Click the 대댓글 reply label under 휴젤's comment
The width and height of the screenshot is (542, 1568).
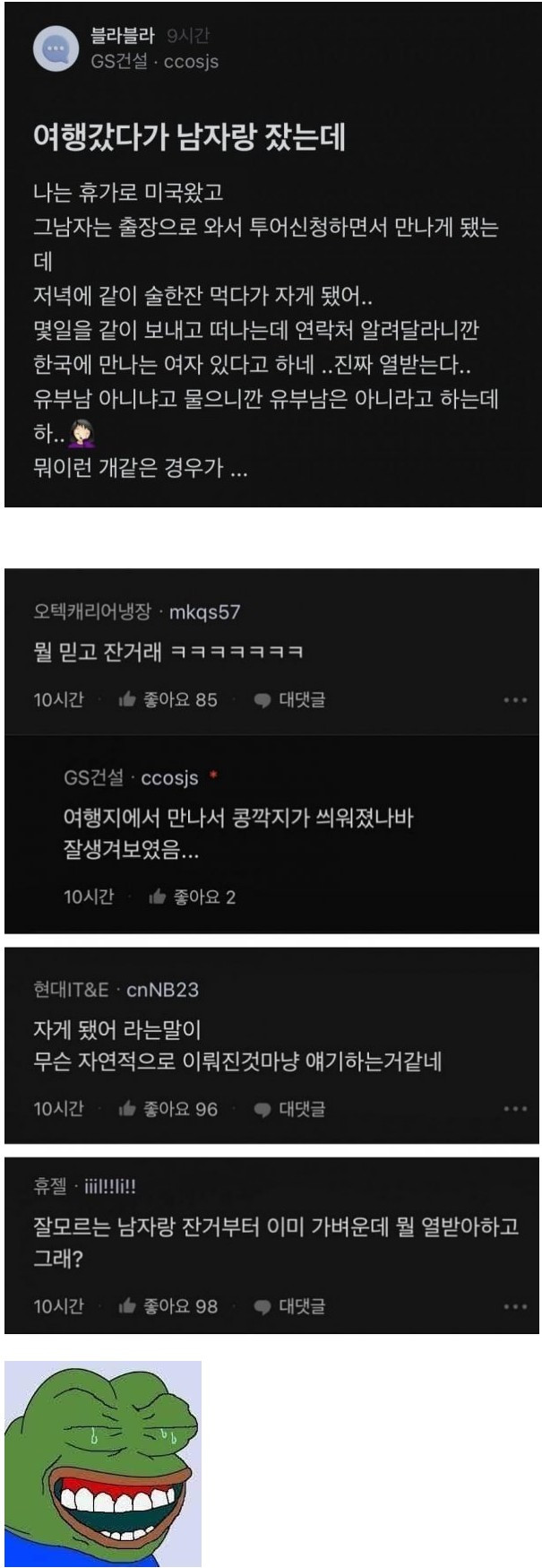[x=302, y=1306]
